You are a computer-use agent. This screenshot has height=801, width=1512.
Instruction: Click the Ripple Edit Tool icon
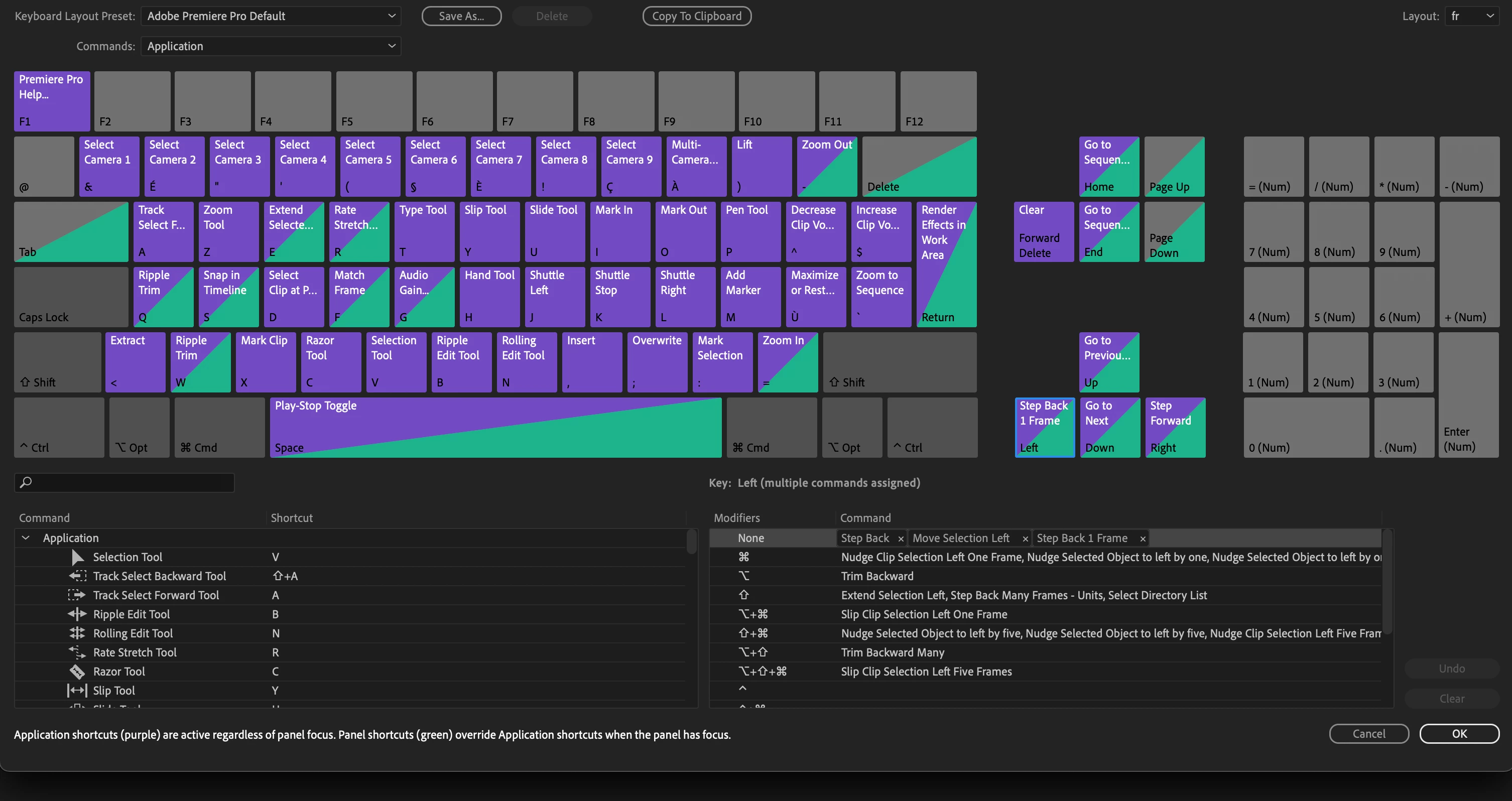[77, 614]
